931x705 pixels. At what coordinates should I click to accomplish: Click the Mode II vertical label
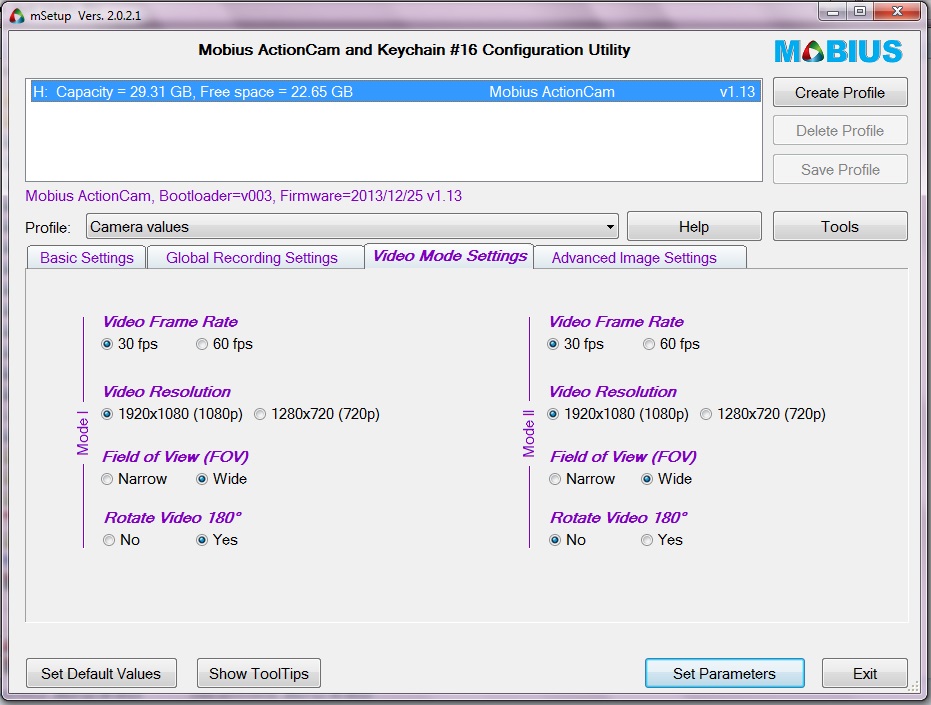pyautogui.click(x=528, y=433)
